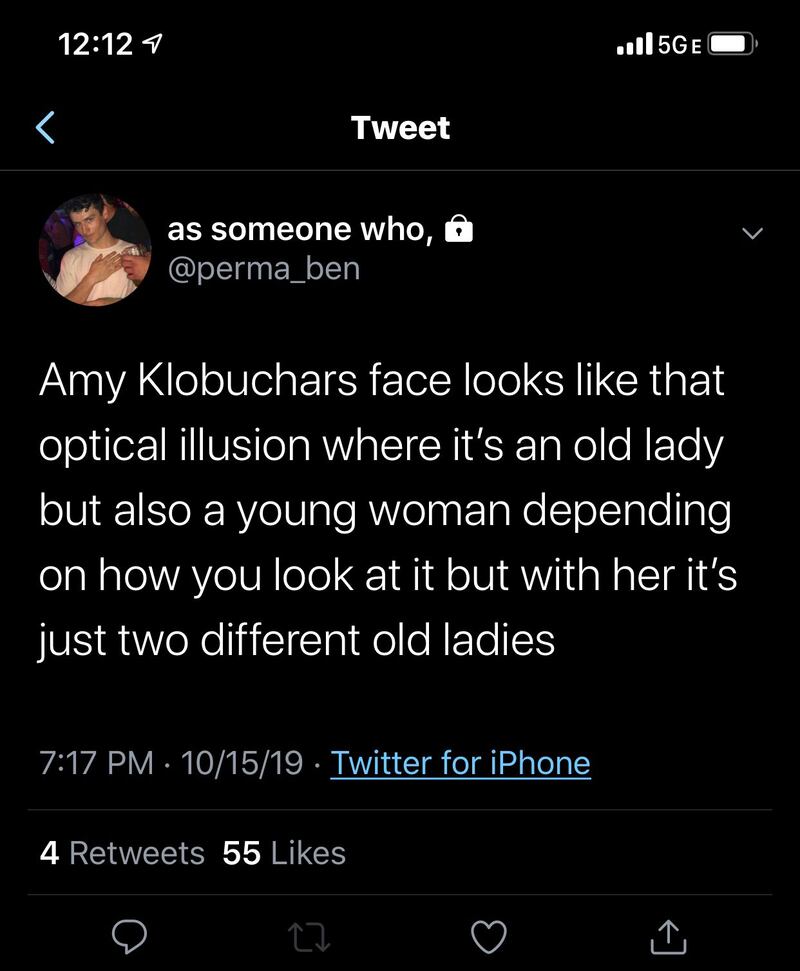800x971 pixels.
Task: Tap the padlock protected account icon
Action: coord(458,231)
